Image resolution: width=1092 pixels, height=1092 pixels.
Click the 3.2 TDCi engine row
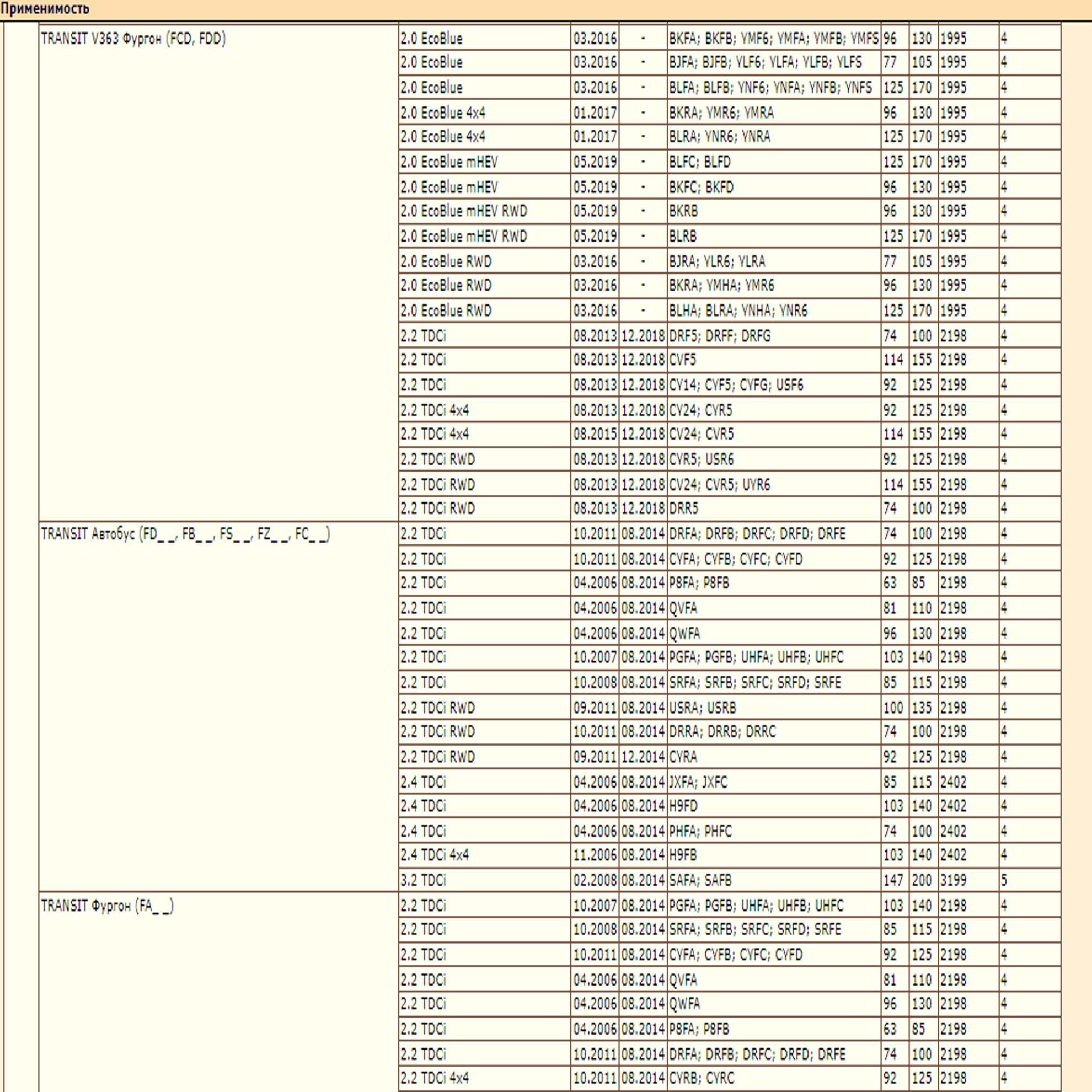click(729, 880)
